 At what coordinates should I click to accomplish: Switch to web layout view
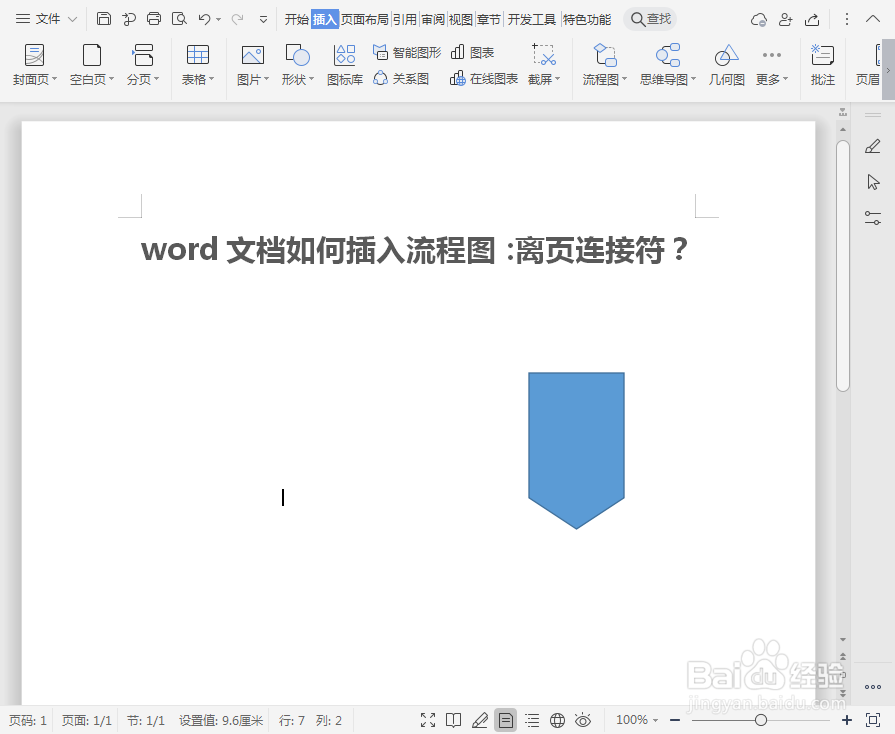coord(558,720)
